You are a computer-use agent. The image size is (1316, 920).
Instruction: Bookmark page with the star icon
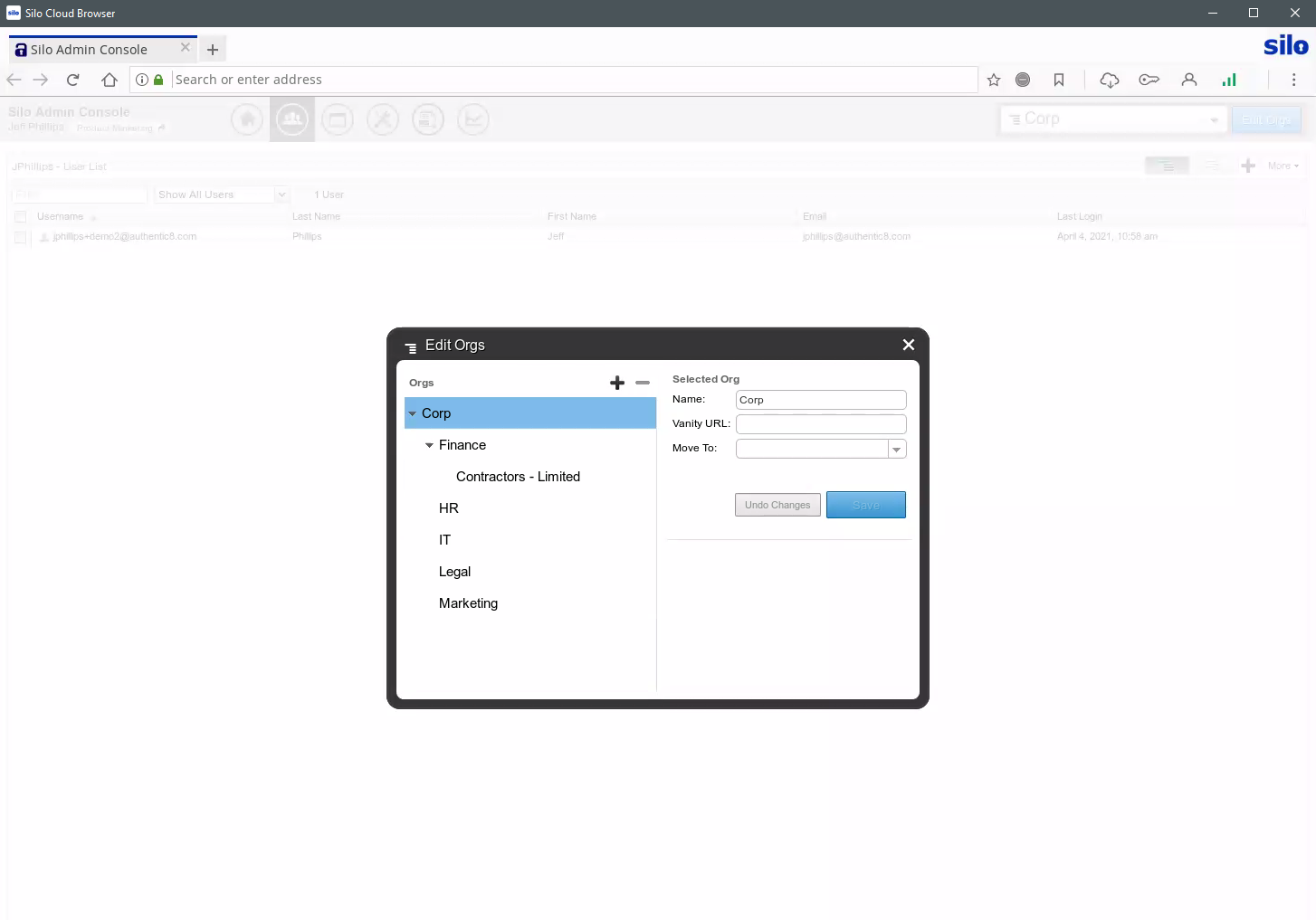click(x=994, y=80)
